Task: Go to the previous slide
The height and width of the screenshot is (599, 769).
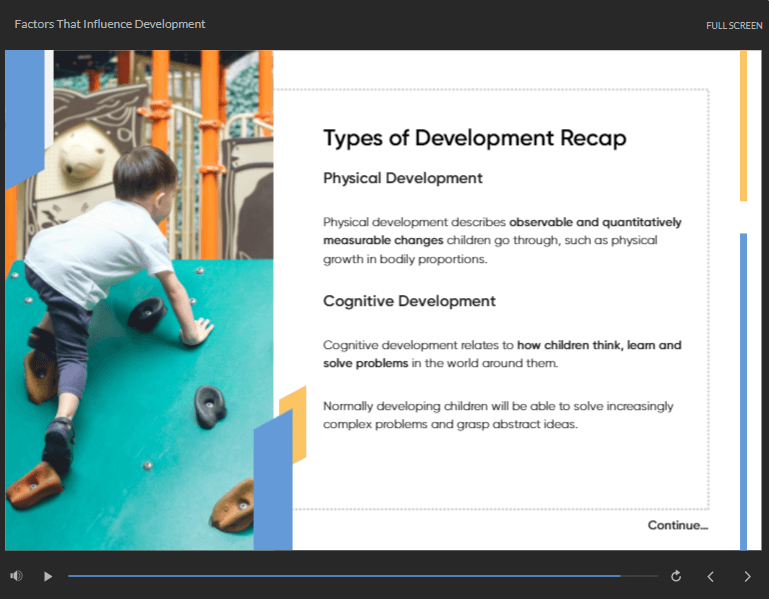Action: point(710,576)
